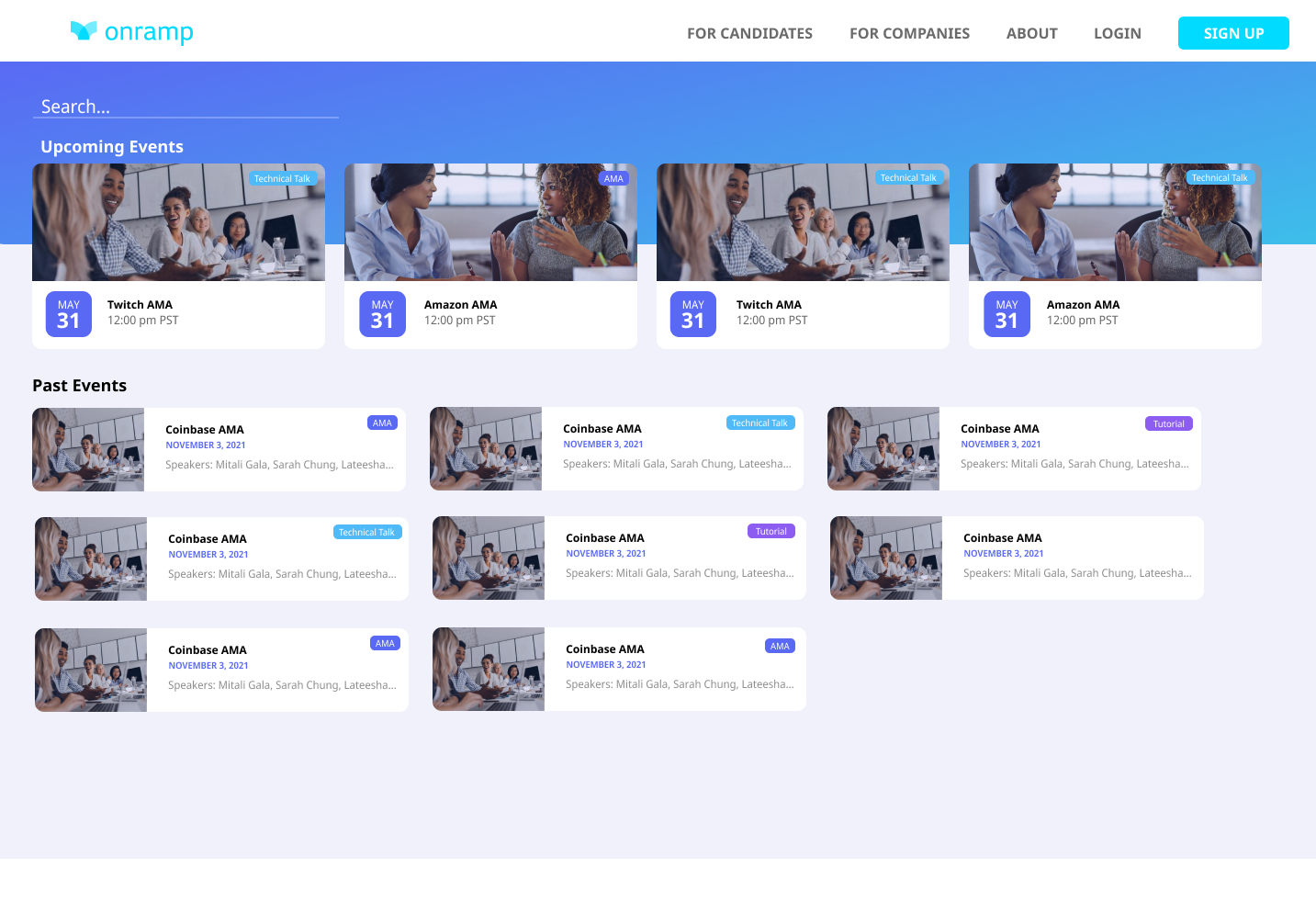This screenshot has height=902, width=1316.
Task: Focus the Search events field
Action: (186, 107)
